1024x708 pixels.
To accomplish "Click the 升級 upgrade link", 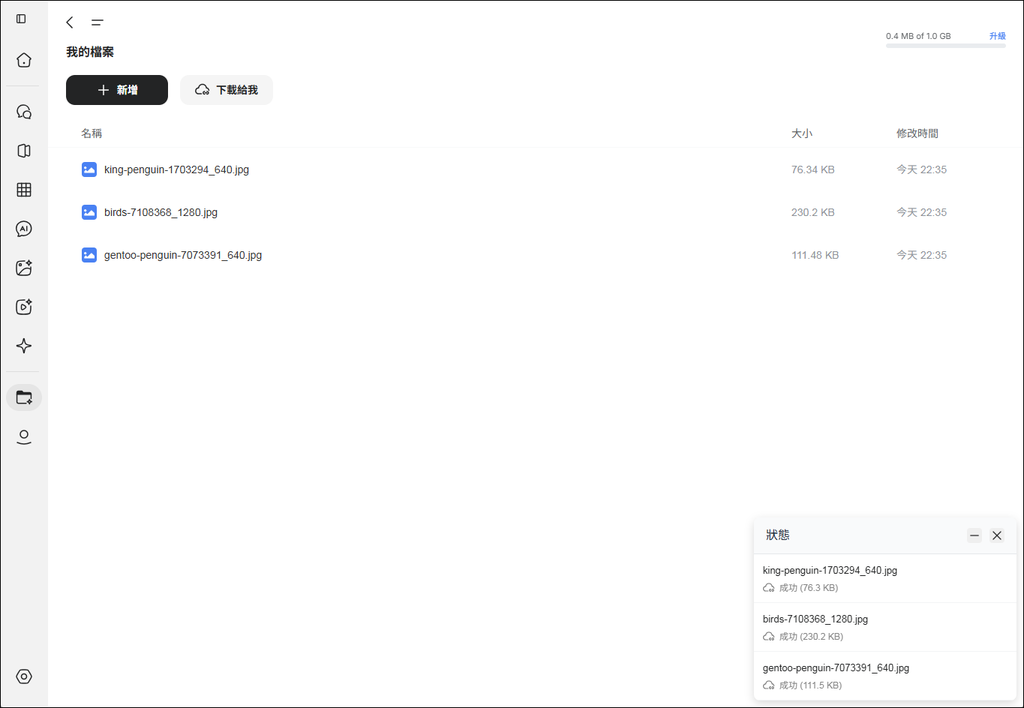I will coord(997,36).
